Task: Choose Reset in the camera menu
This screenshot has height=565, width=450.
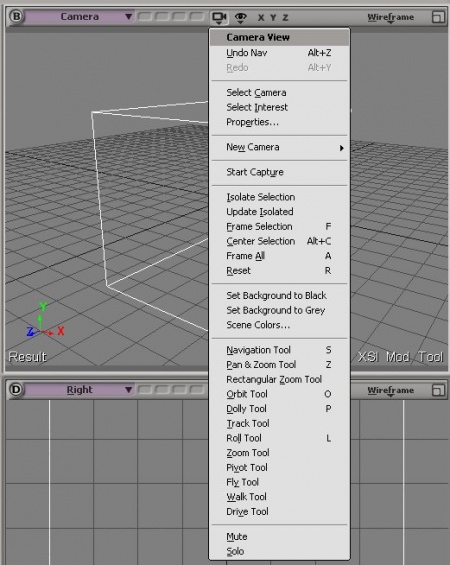Action: click(279, 271)
